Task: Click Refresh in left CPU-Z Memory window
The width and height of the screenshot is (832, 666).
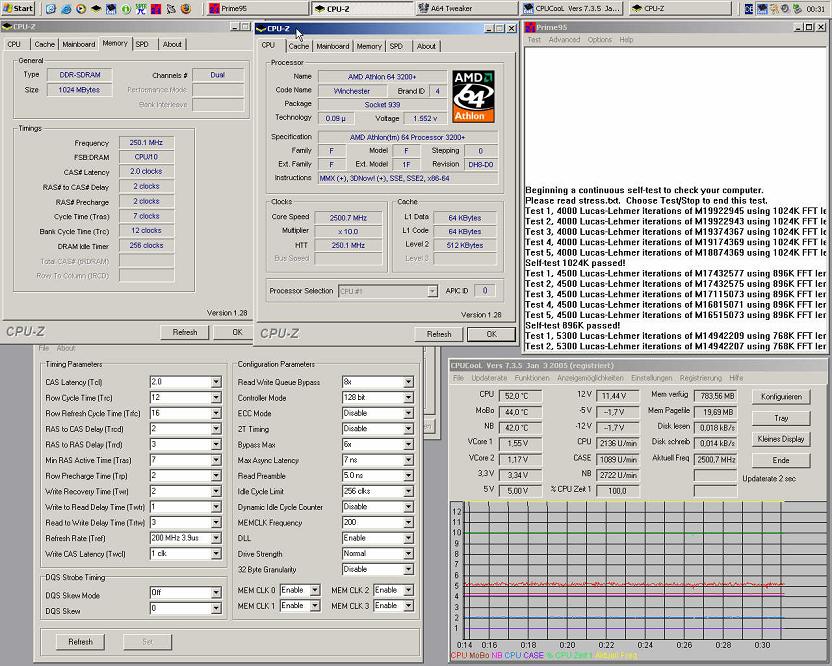Action: [x=185, y=332]
